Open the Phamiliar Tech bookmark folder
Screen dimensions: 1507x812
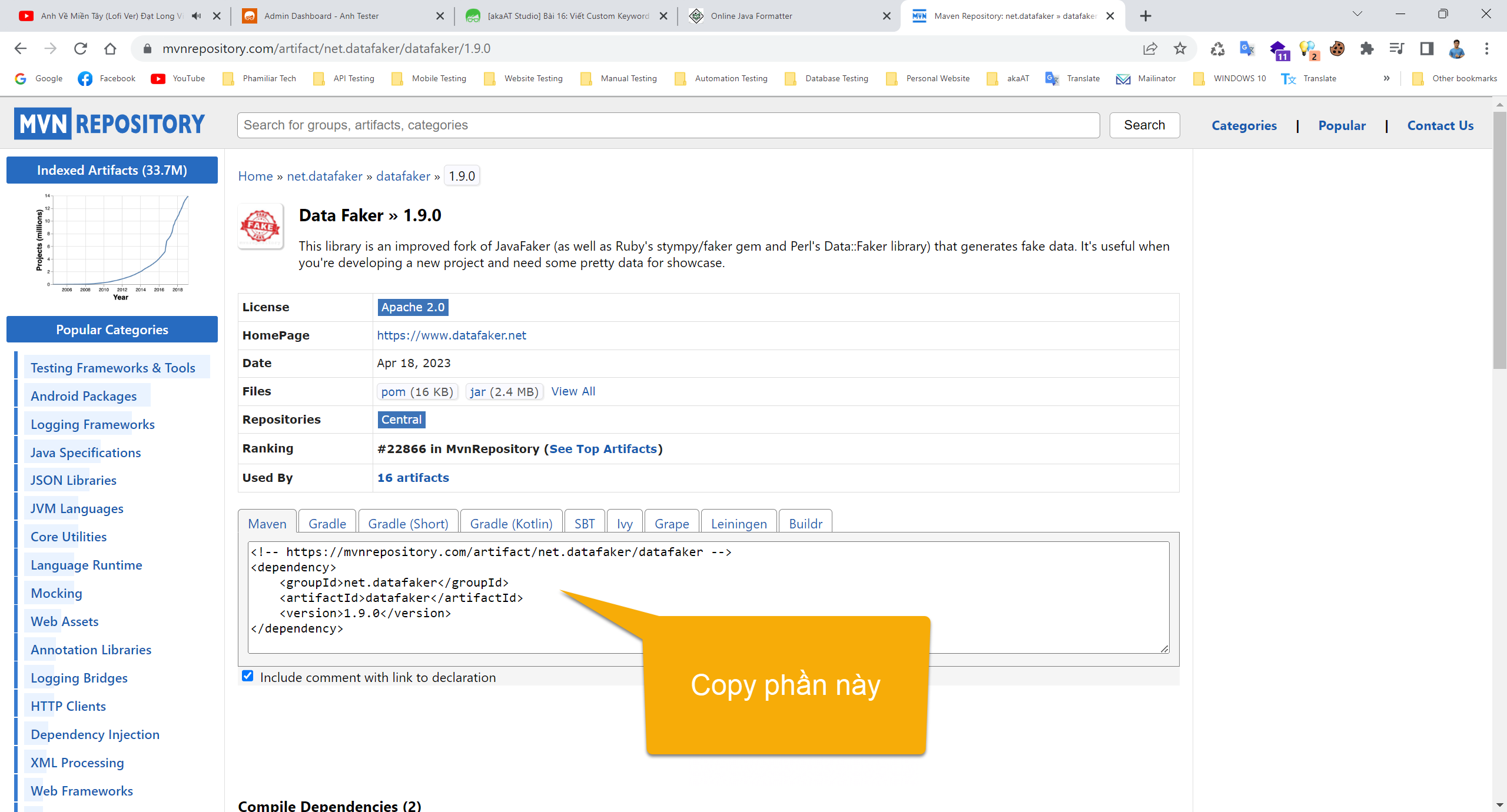click(259, 78)
